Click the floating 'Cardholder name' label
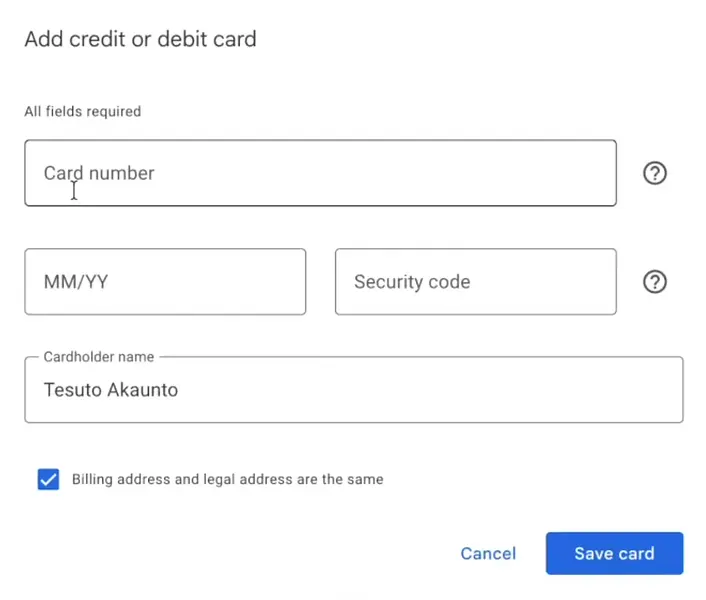This screenshot has width=706, height=600. click(x=101, y=357)
